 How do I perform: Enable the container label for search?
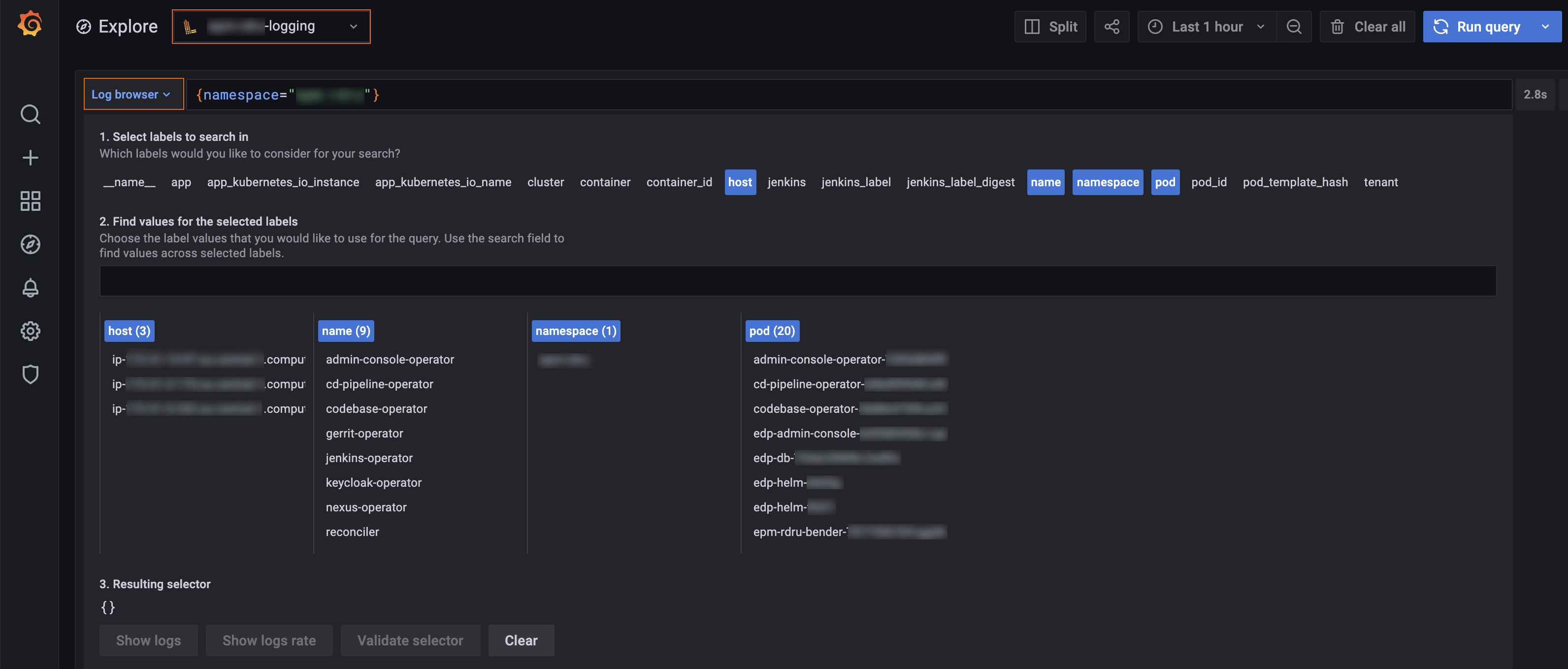[604, 182]
